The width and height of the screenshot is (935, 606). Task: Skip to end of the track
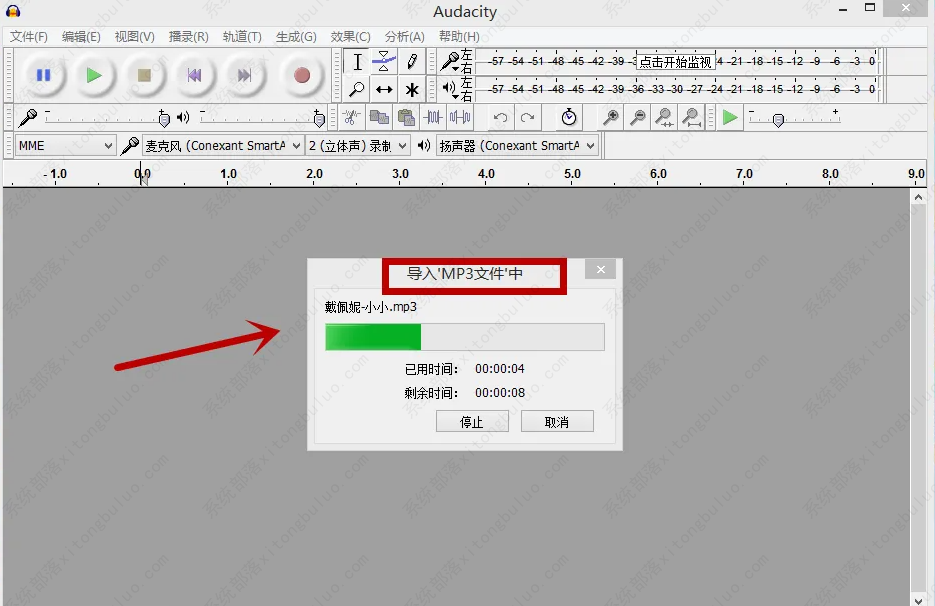(244, 75)
